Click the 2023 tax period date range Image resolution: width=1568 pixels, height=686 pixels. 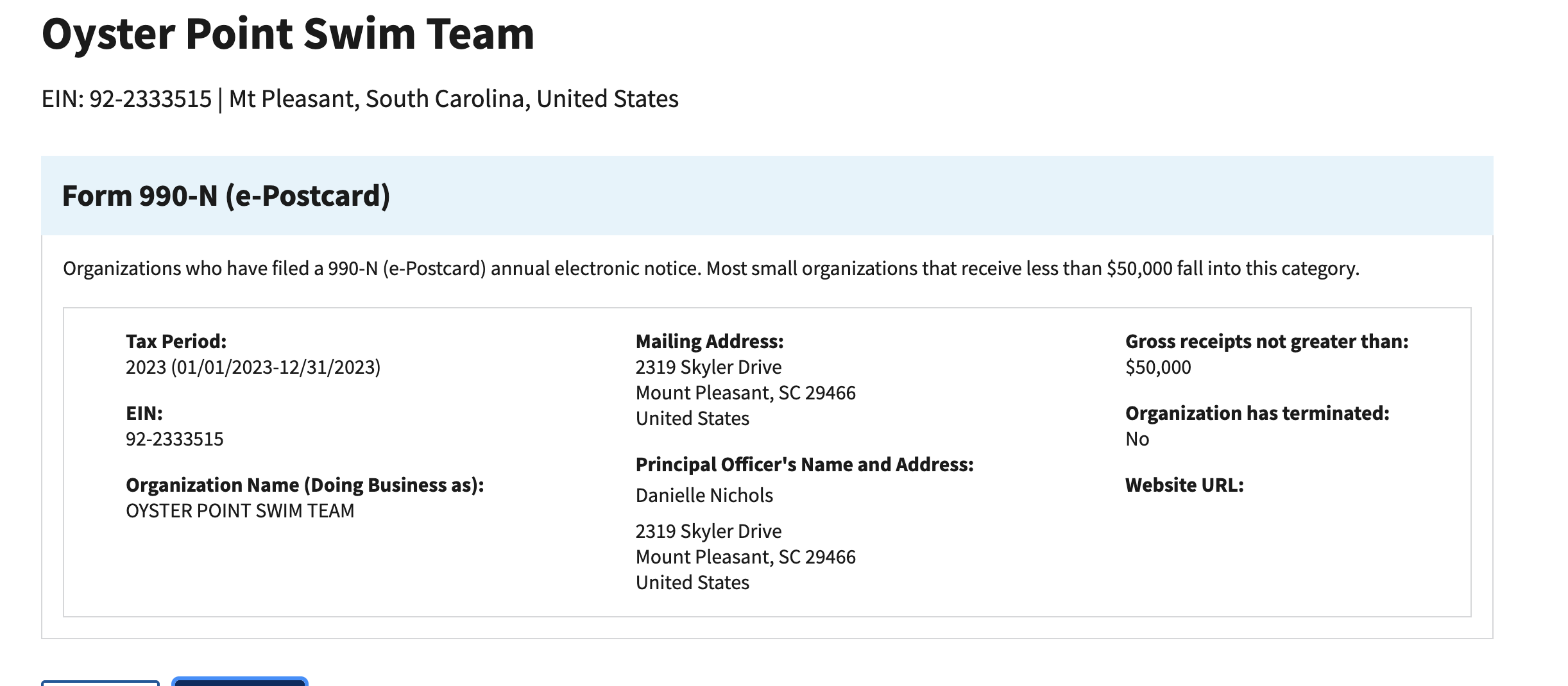click(x=253, y=367)
